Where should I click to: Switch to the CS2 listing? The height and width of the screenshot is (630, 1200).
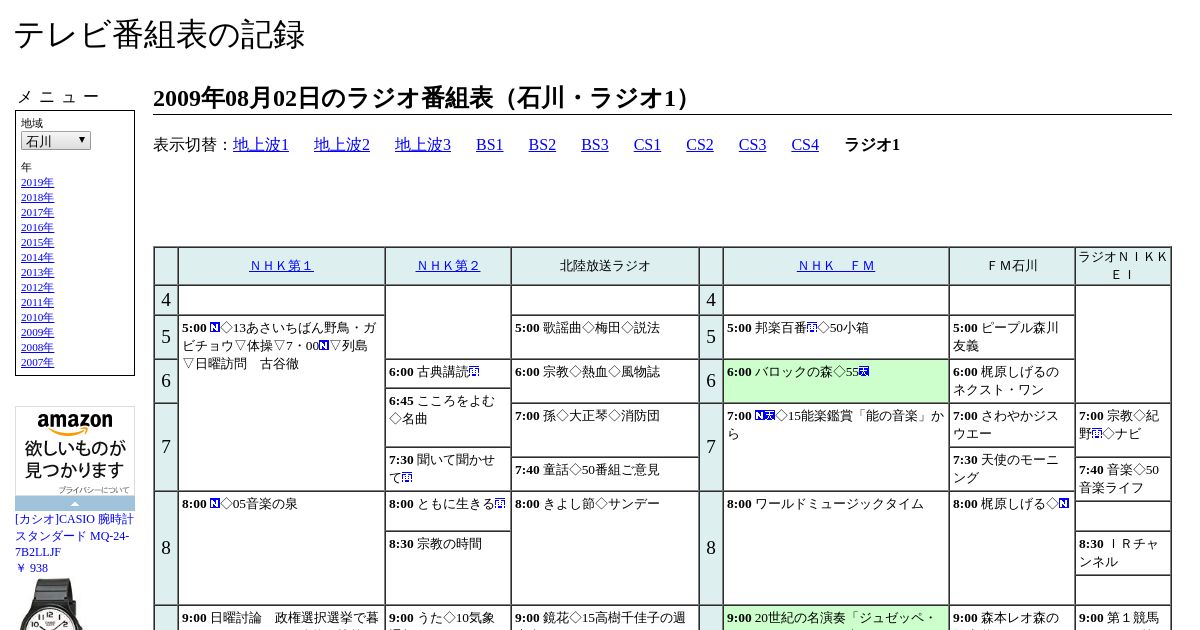[x=700, y=145]
